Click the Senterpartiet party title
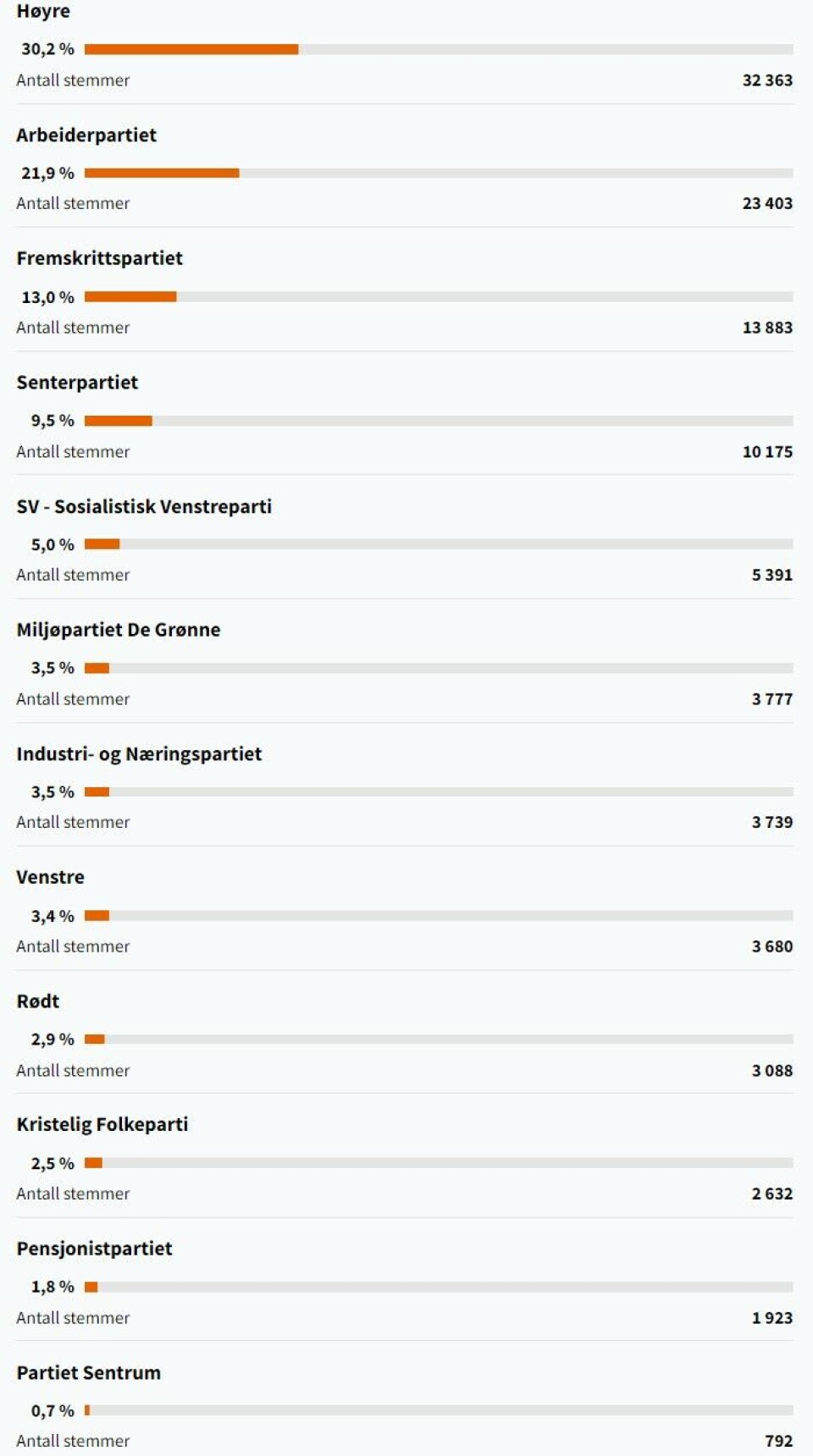This screenshot has height=1456, width=813. pos(77,383)
